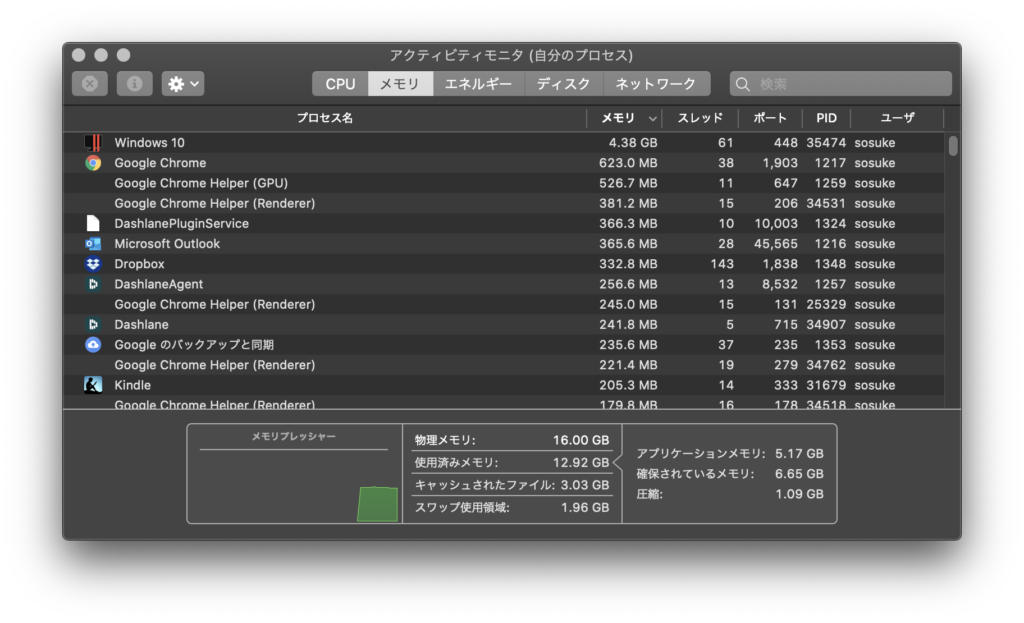The image size is (1024, 623).
Task: Select the Windows 10 process row
Action: pyautogui.click(x=504, y=142)
